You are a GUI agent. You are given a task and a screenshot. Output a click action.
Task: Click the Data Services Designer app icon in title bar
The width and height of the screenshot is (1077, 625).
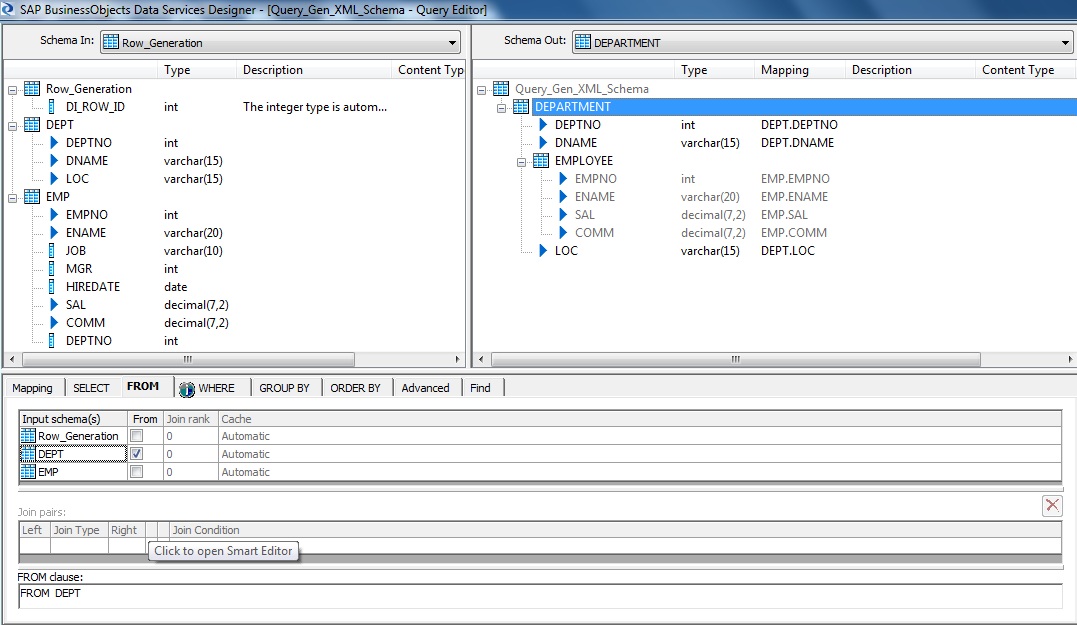coord(8,9)
